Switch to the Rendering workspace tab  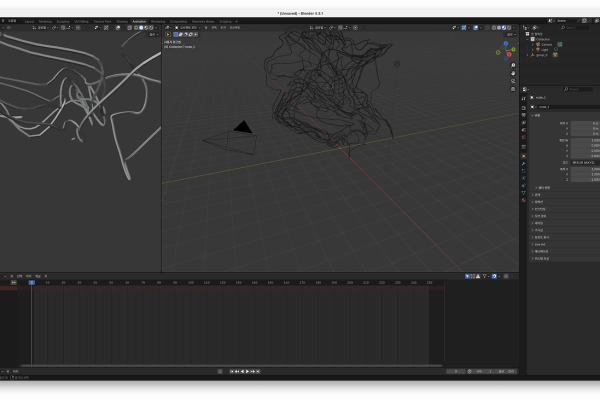pos(158,20)
